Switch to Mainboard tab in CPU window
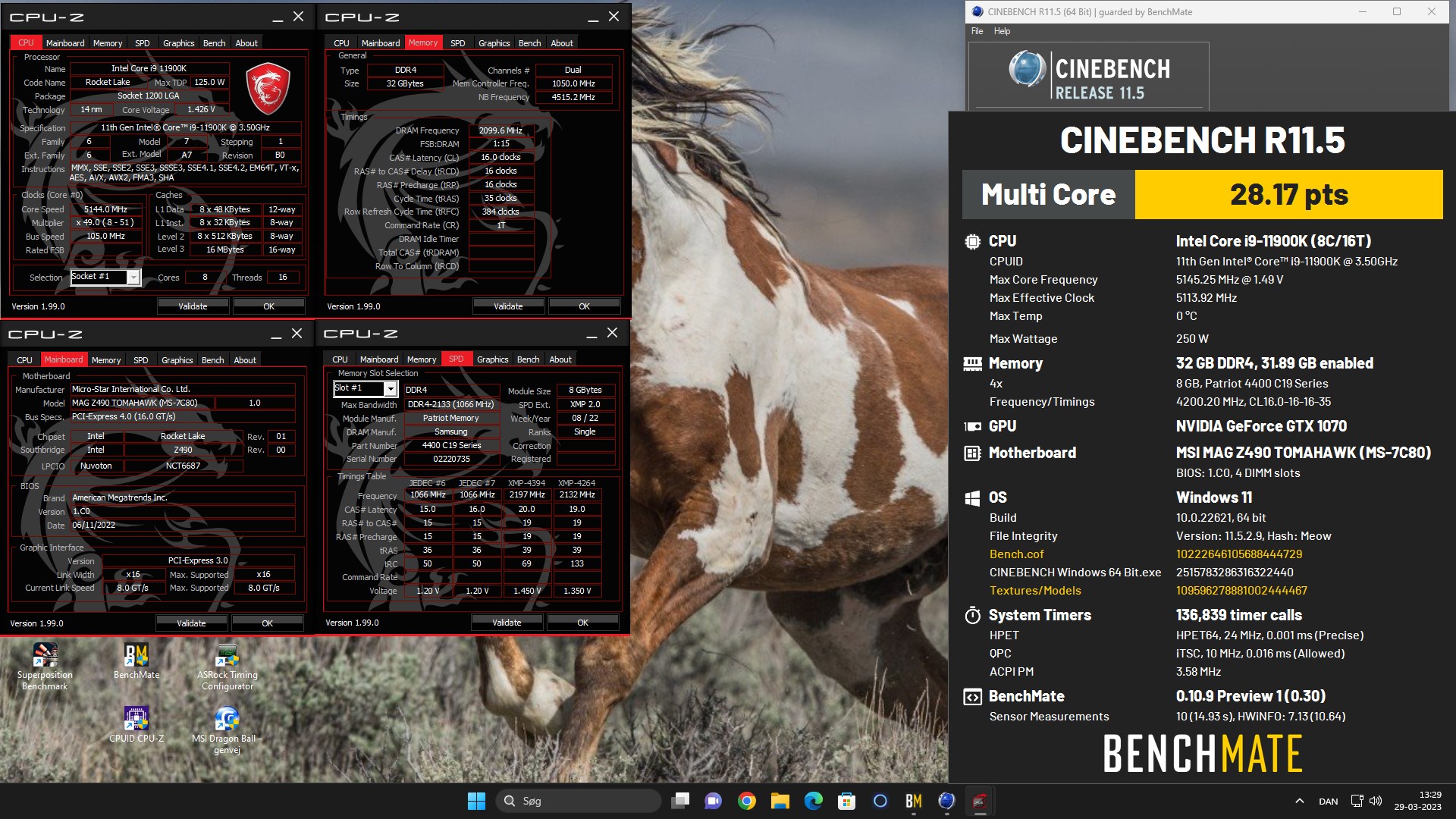 coord(65,43)
